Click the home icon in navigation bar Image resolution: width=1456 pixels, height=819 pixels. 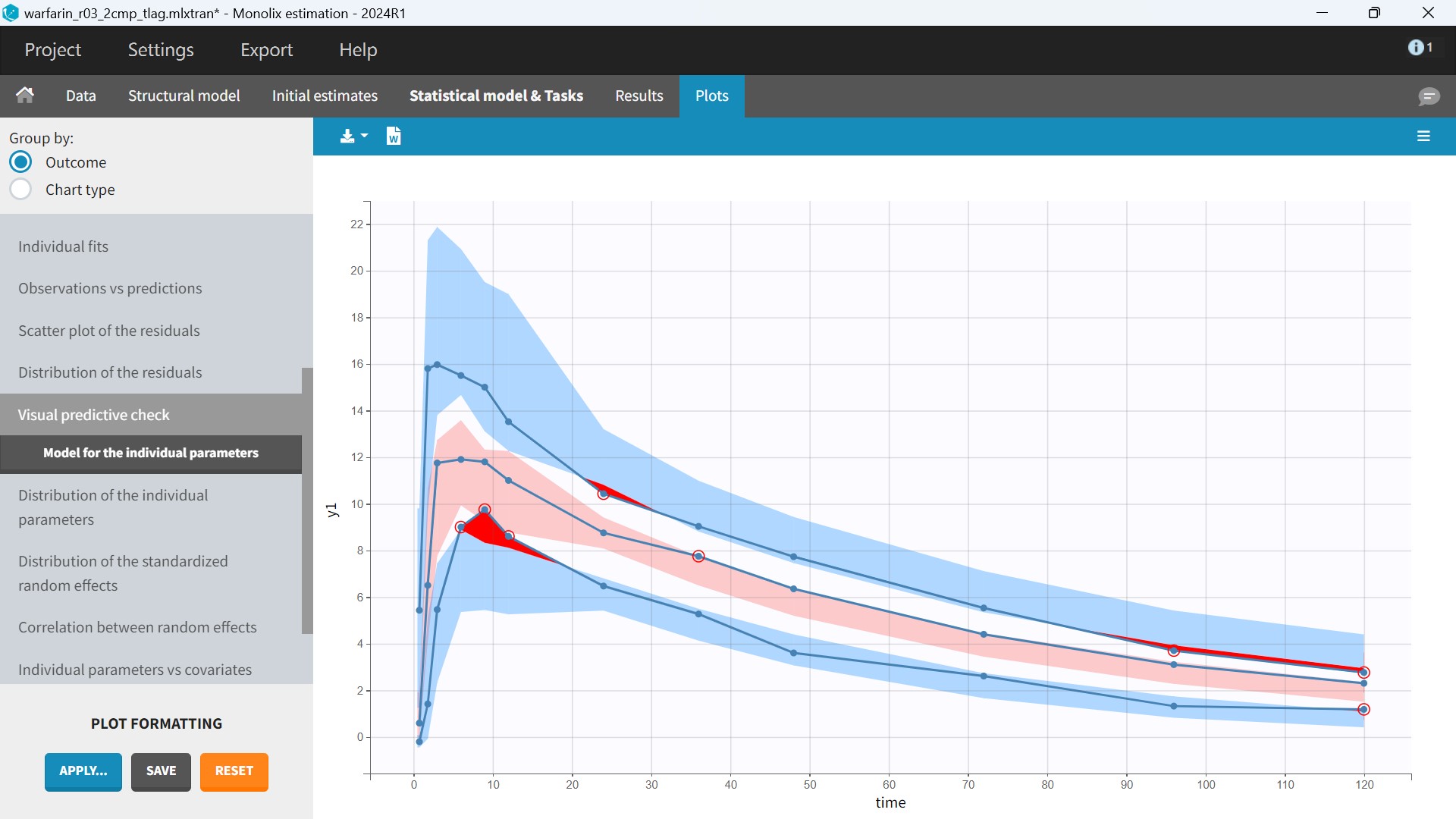[25, 96]
